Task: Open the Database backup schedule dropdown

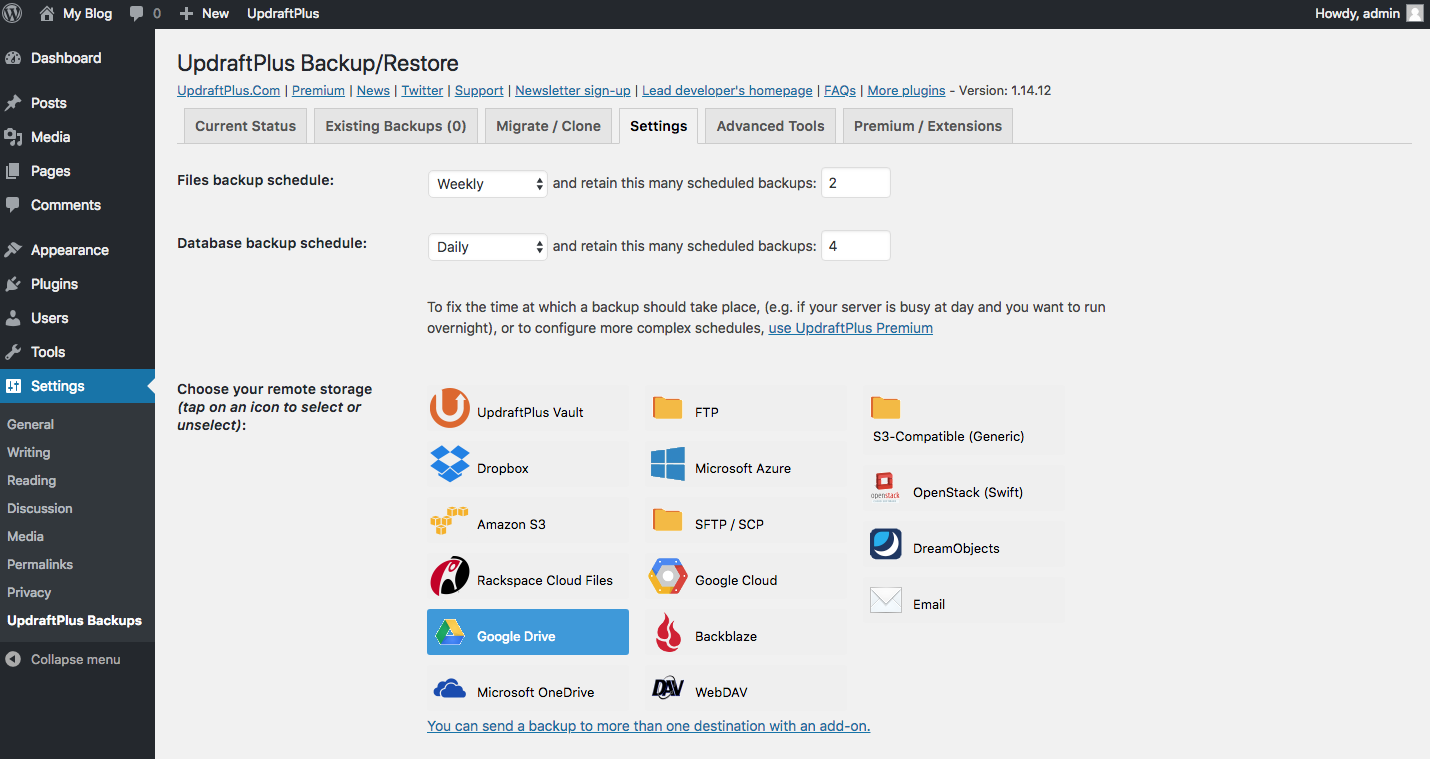Action: 487,247
